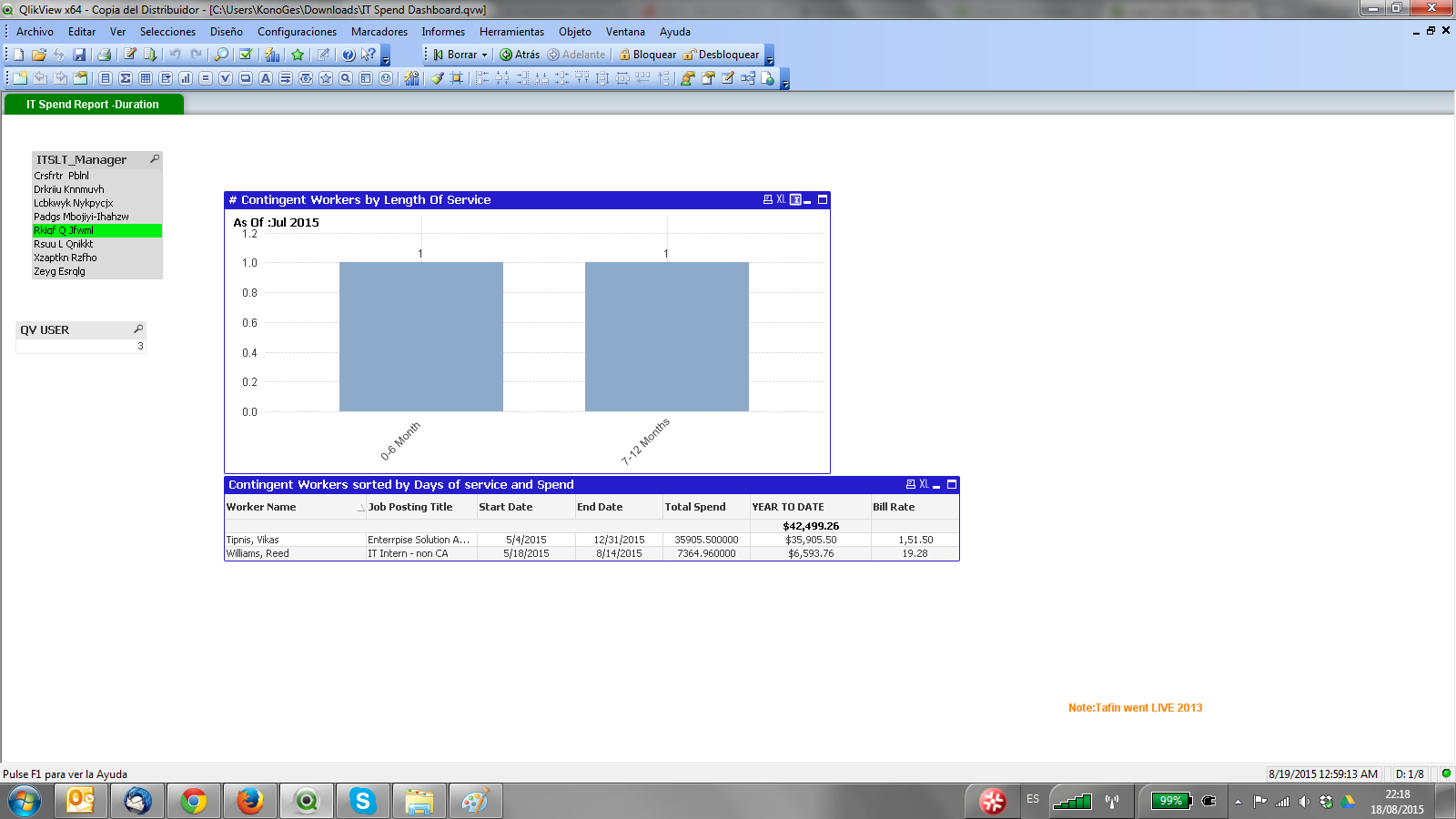Print the Length Of Service chart
The height and width of the screenshot is (819, 1456).
click(x=767, y=199)
